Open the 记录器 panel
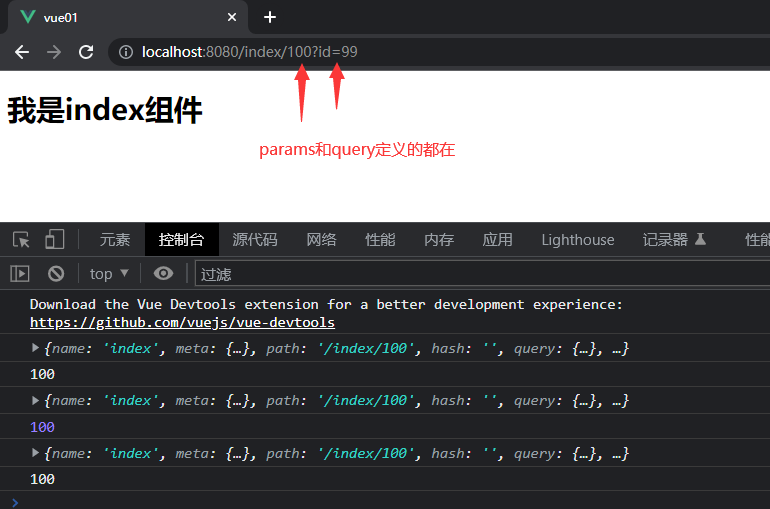770x509 pixels. [674, 240]
